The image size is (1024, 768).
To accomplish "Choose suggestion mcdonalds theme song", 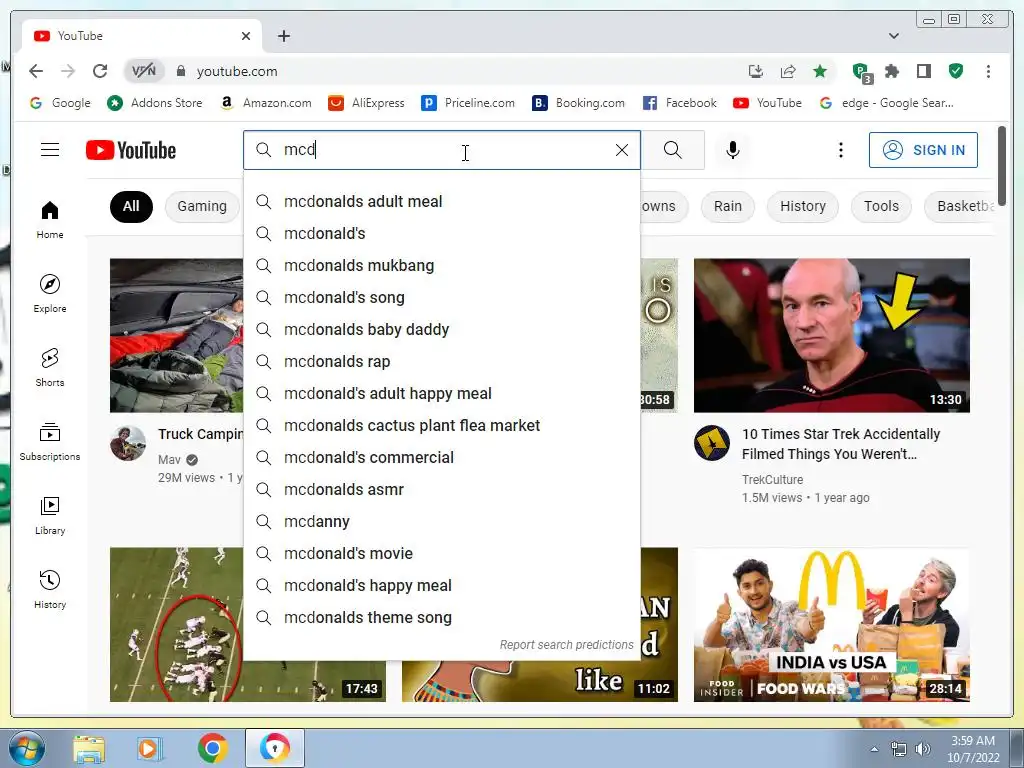I will (x=441, y=617).
